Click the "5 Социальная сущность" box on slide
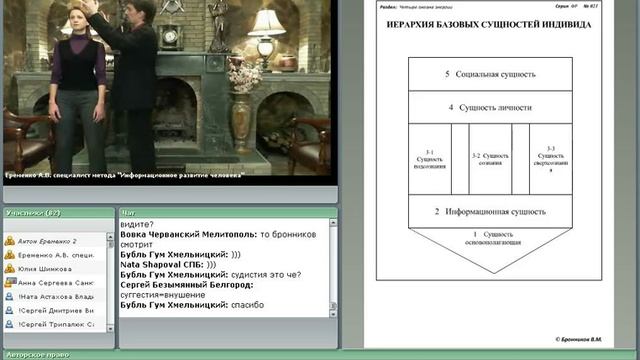The height and width of the screenshot is (360, 640). pyautogui.click(x=490, y=74)
